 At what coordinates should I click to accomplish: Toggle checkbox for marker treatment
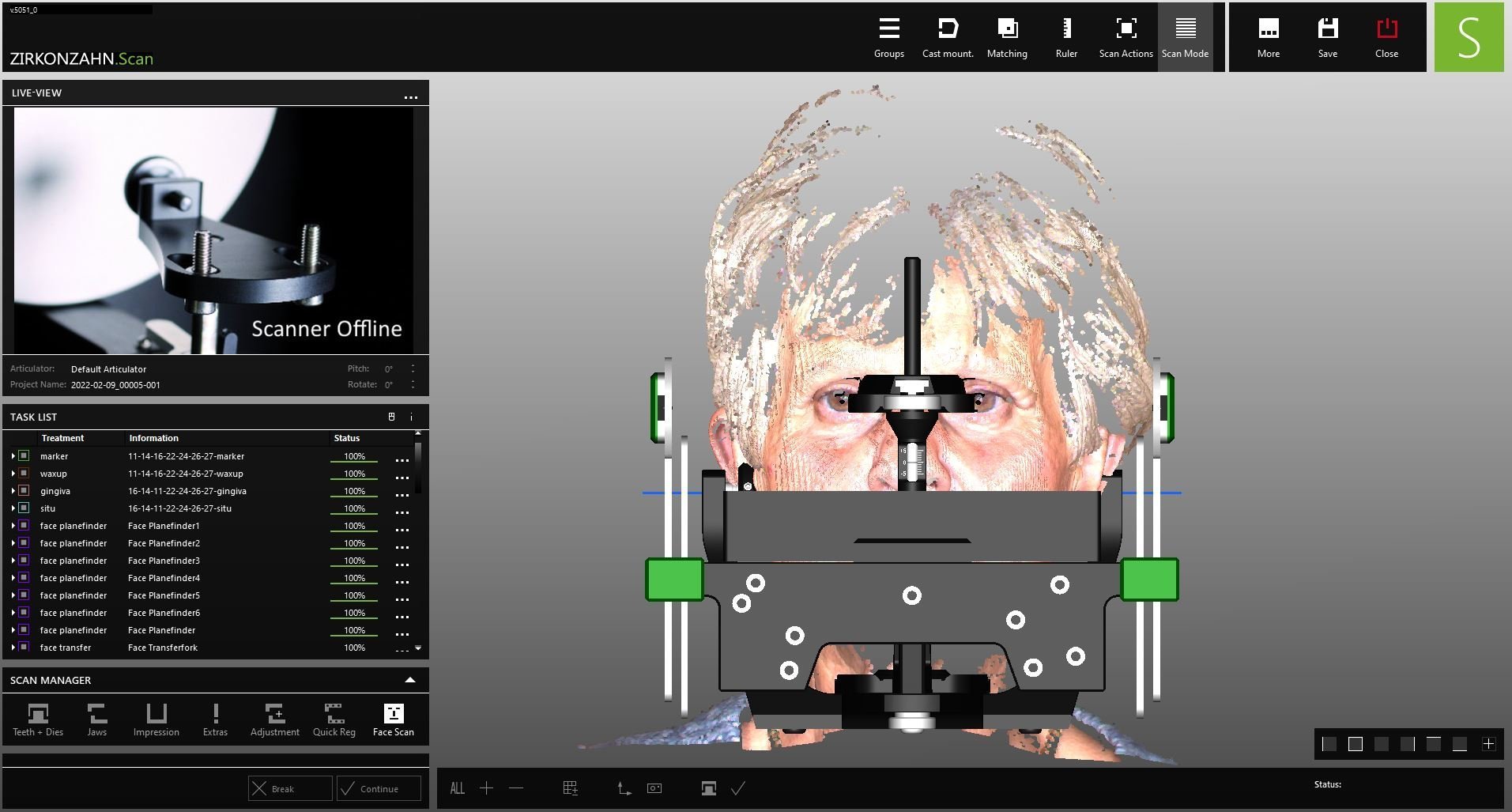click(x=25, y=456)
